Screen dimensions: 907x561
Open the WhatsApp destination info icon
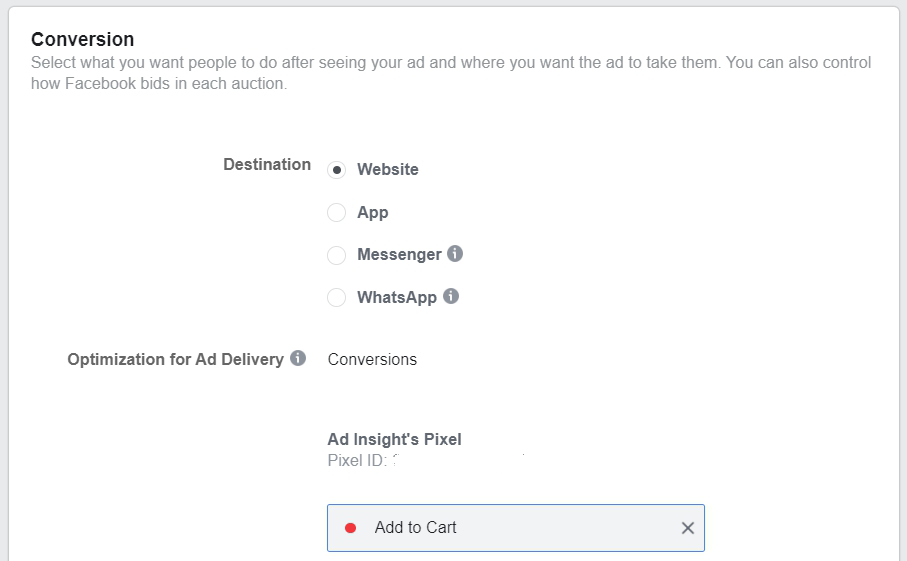[x=451, y=296]
